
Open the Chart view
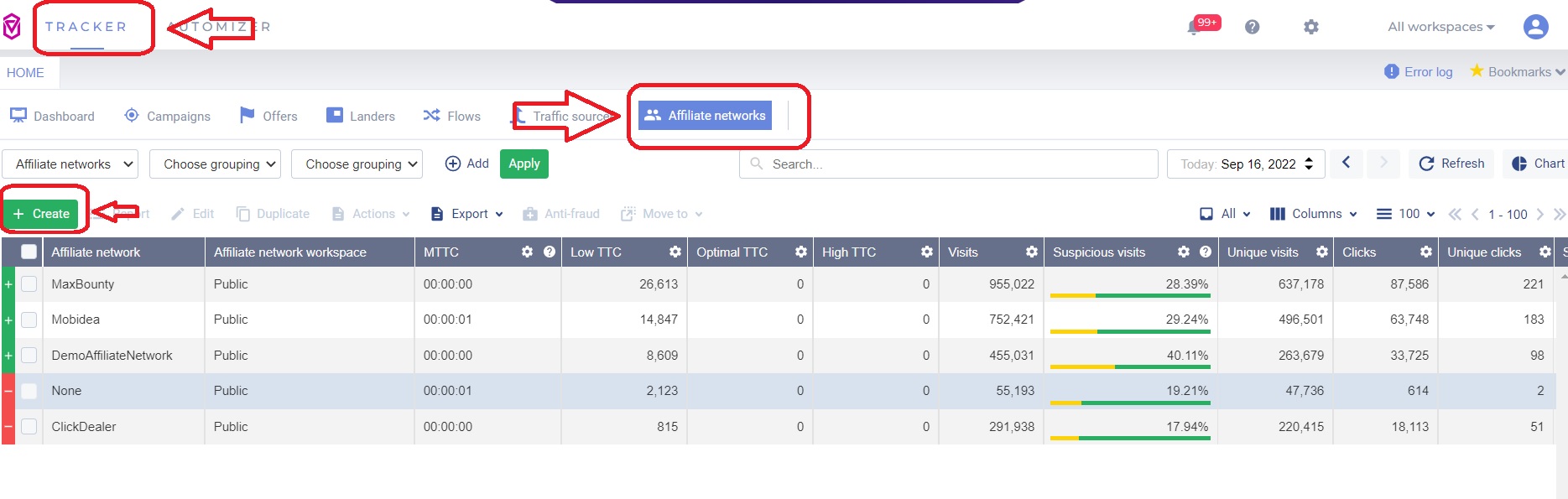1538,164
